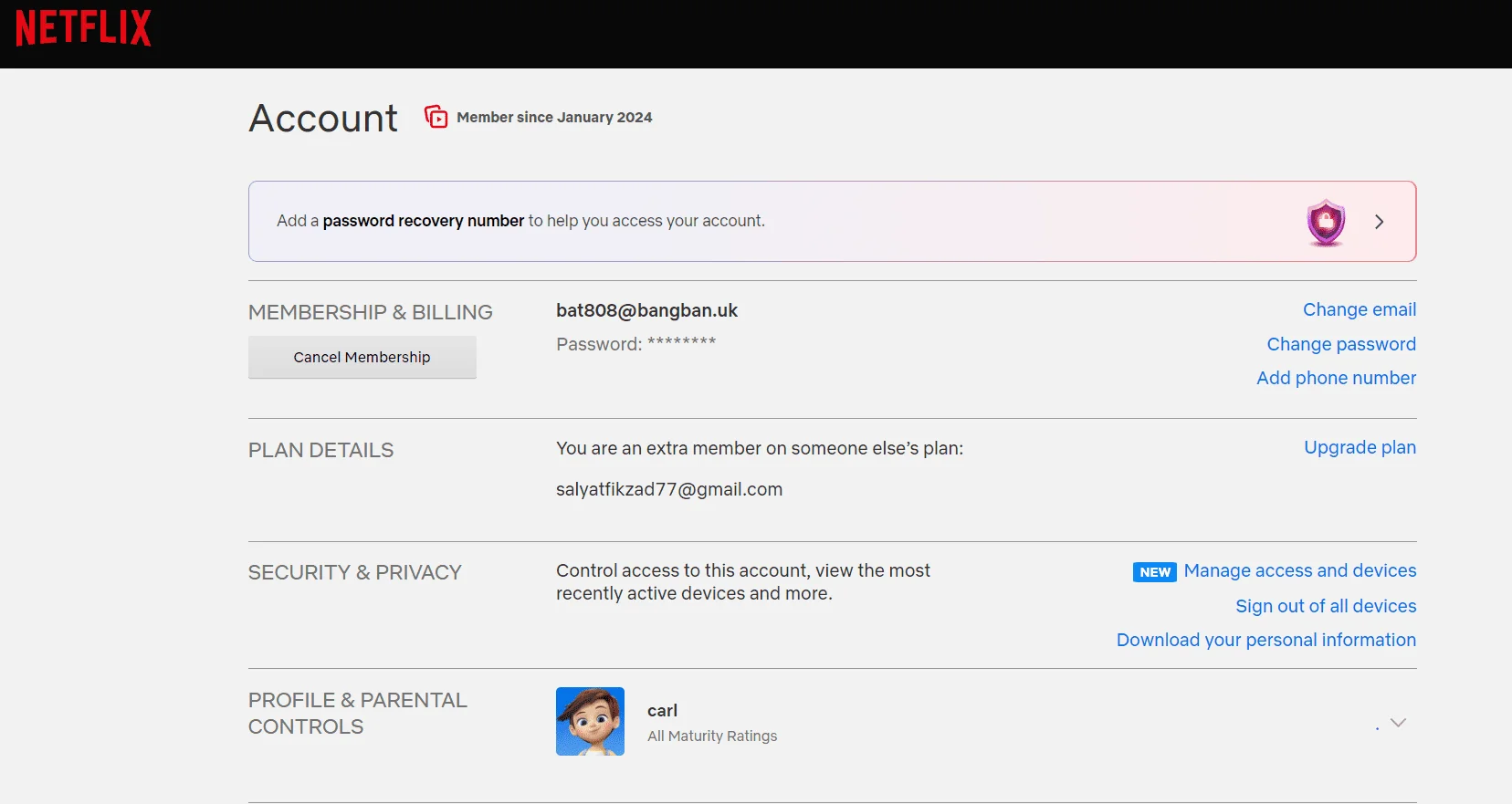Open the password recovery banner arrow

pyautogui.click(x=1379, y=222)
